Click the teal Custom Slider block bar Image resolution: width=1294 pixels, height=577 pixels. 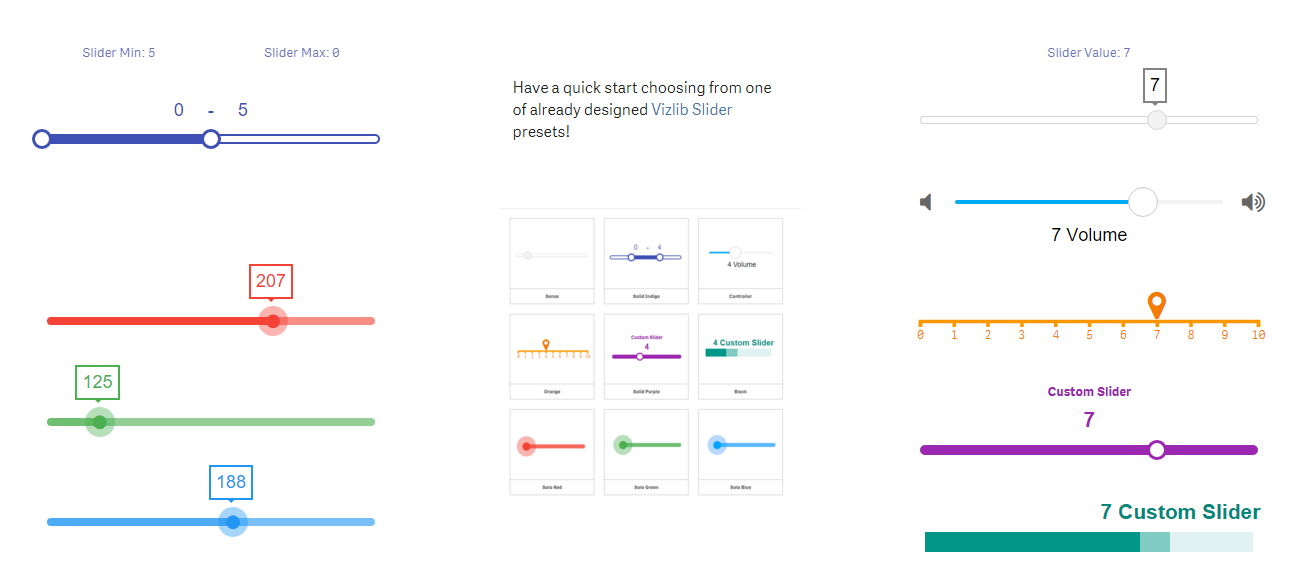click(x=1089, y=542)
